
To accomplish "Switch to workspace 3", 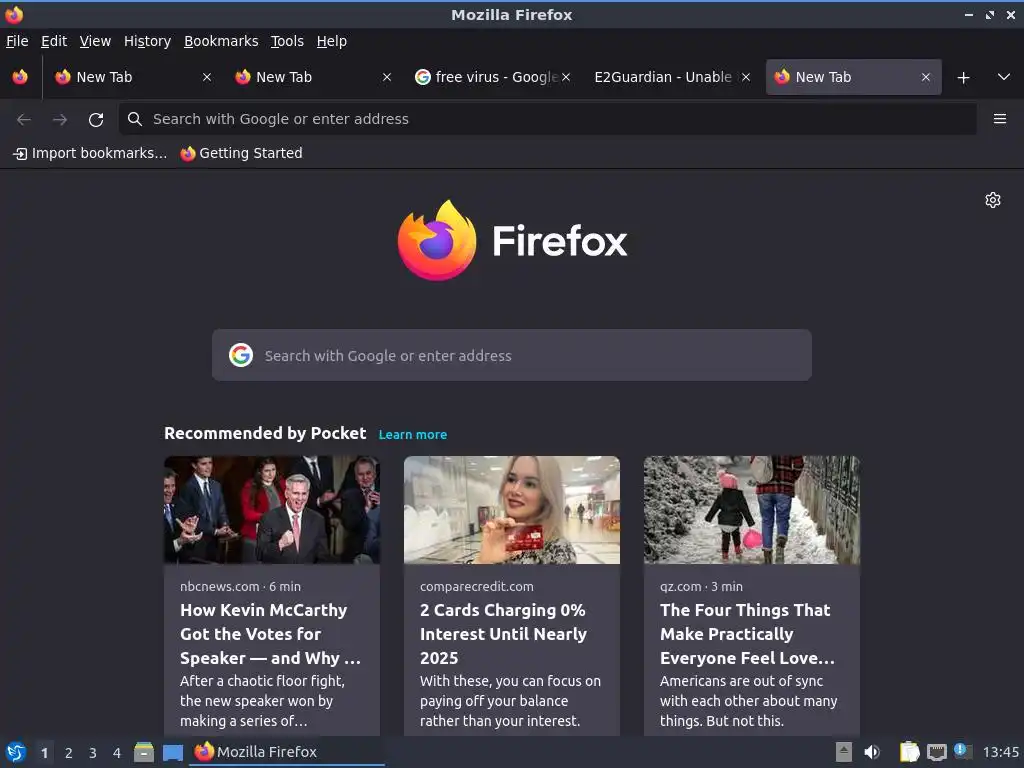I will [93, 753].
